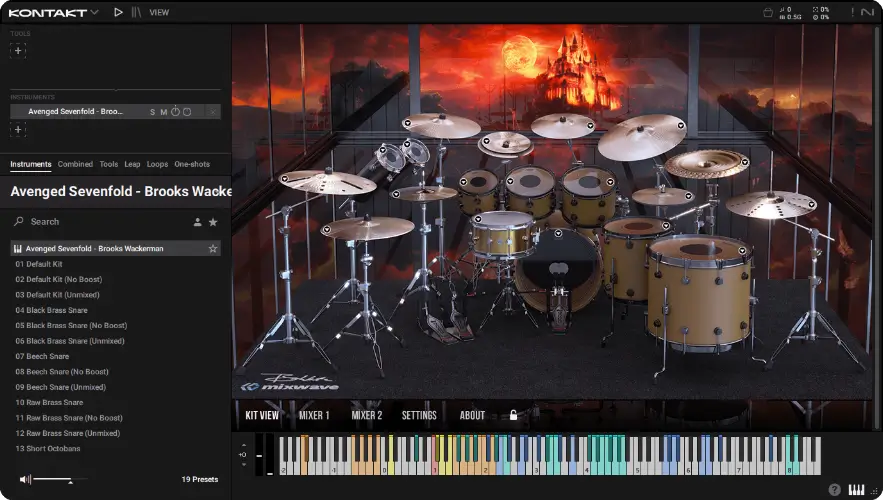The height and width of the screenshot is (500, 883).
Task: Show user presets with the person icon
Action: [197, 222]
